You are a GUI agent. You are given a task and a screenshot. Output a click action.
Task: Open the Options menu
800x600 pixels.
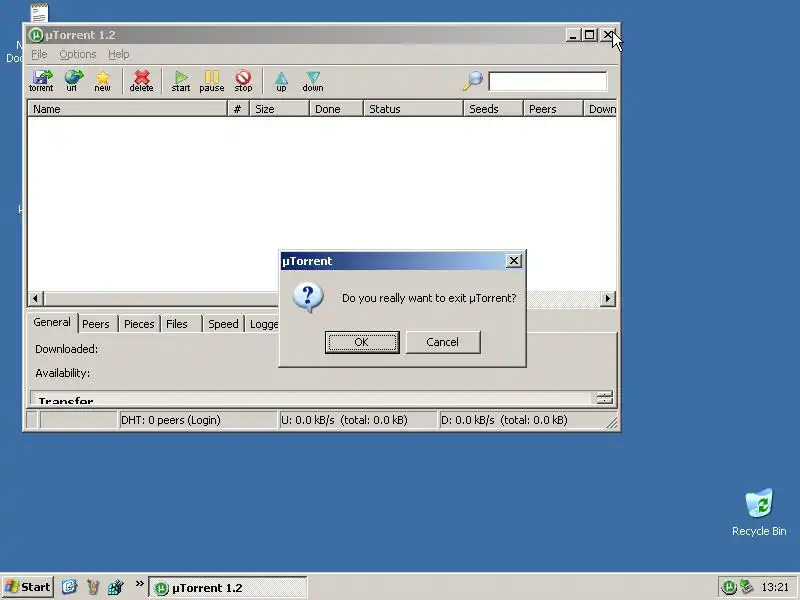(78, 54)
